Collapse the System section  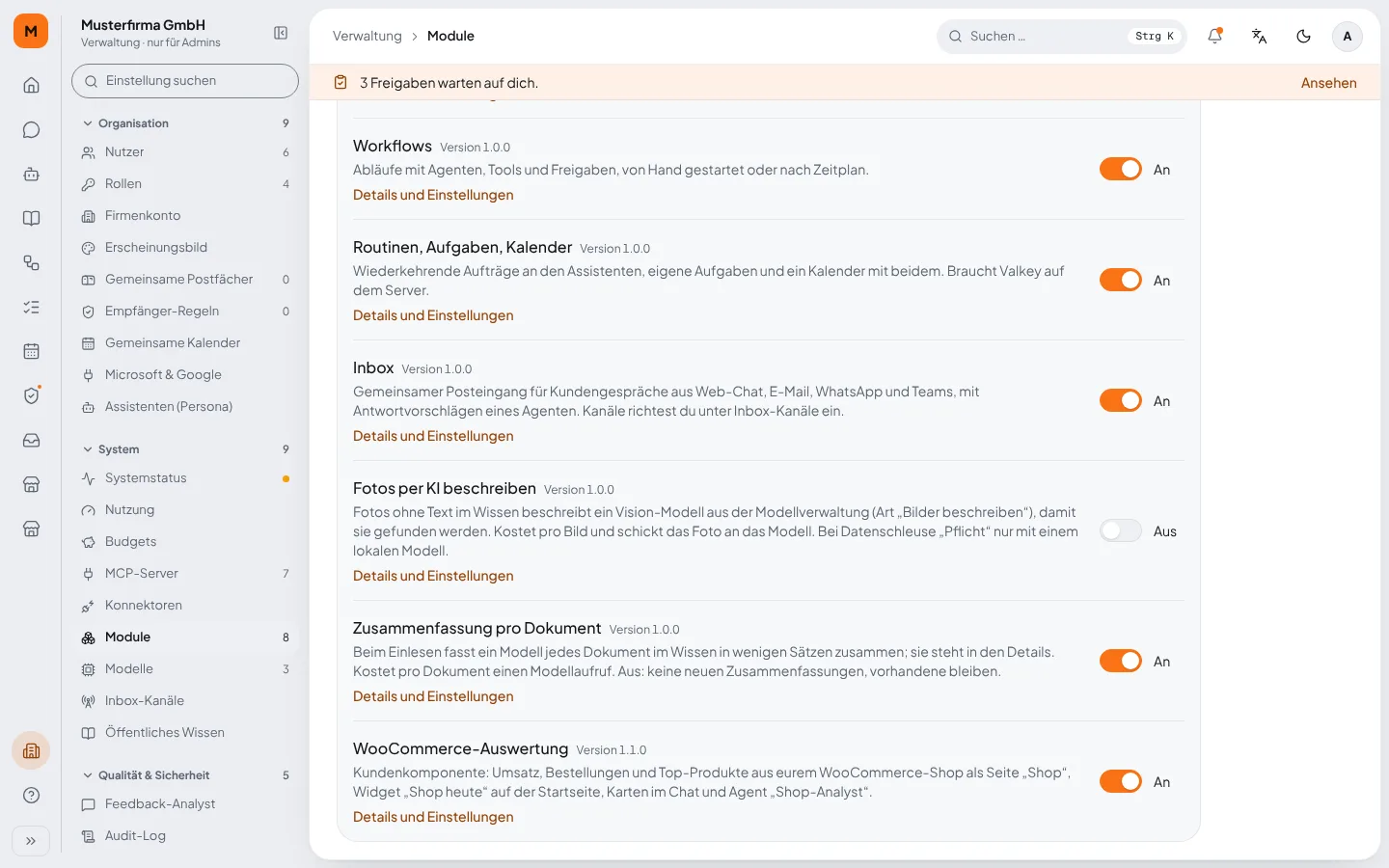(x=186, y=449)
